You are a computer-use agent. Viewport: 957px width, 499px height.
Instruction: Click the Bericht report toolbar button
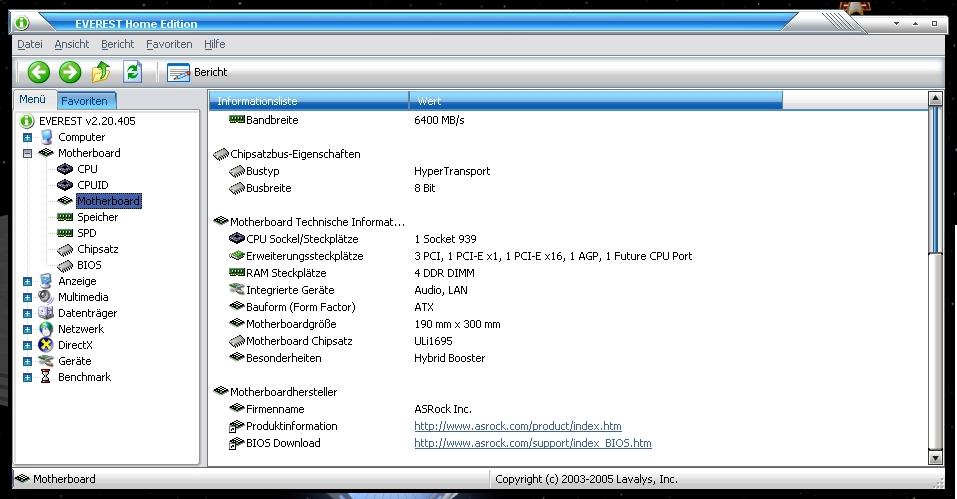(x=197, y=72)
